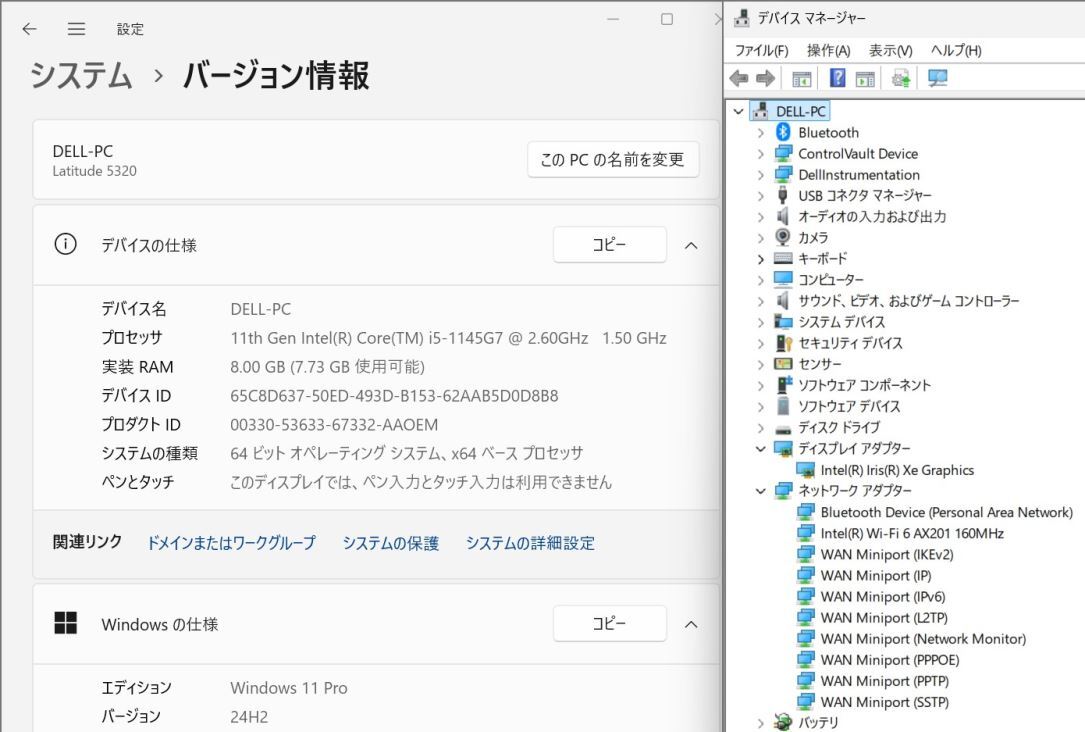Open the システムの保護 link
1085x732 pixels.
pos(392,542)
